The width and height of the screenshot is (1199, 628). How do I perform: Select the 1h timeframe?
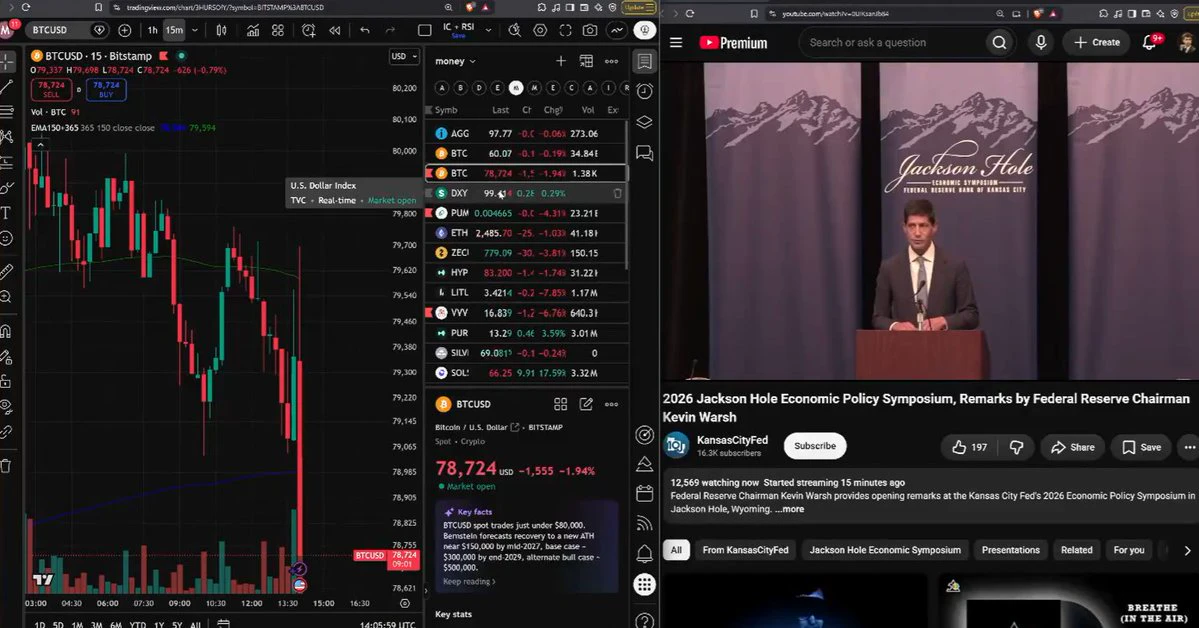point(152,30)
